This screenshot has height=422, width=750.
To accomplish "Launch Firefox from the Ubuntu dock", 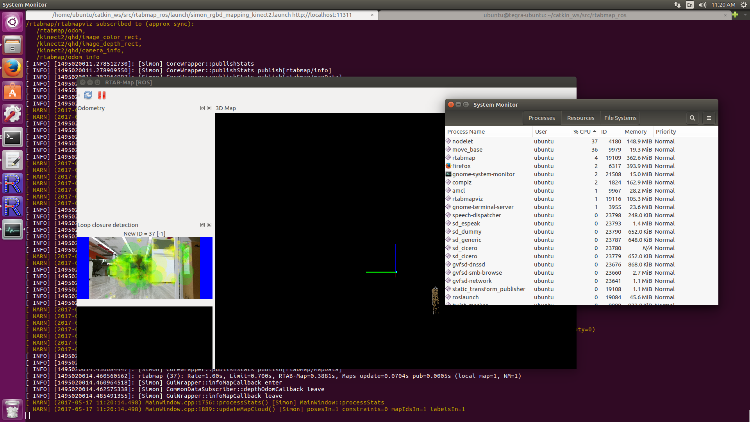I will (x=13, y=67).
